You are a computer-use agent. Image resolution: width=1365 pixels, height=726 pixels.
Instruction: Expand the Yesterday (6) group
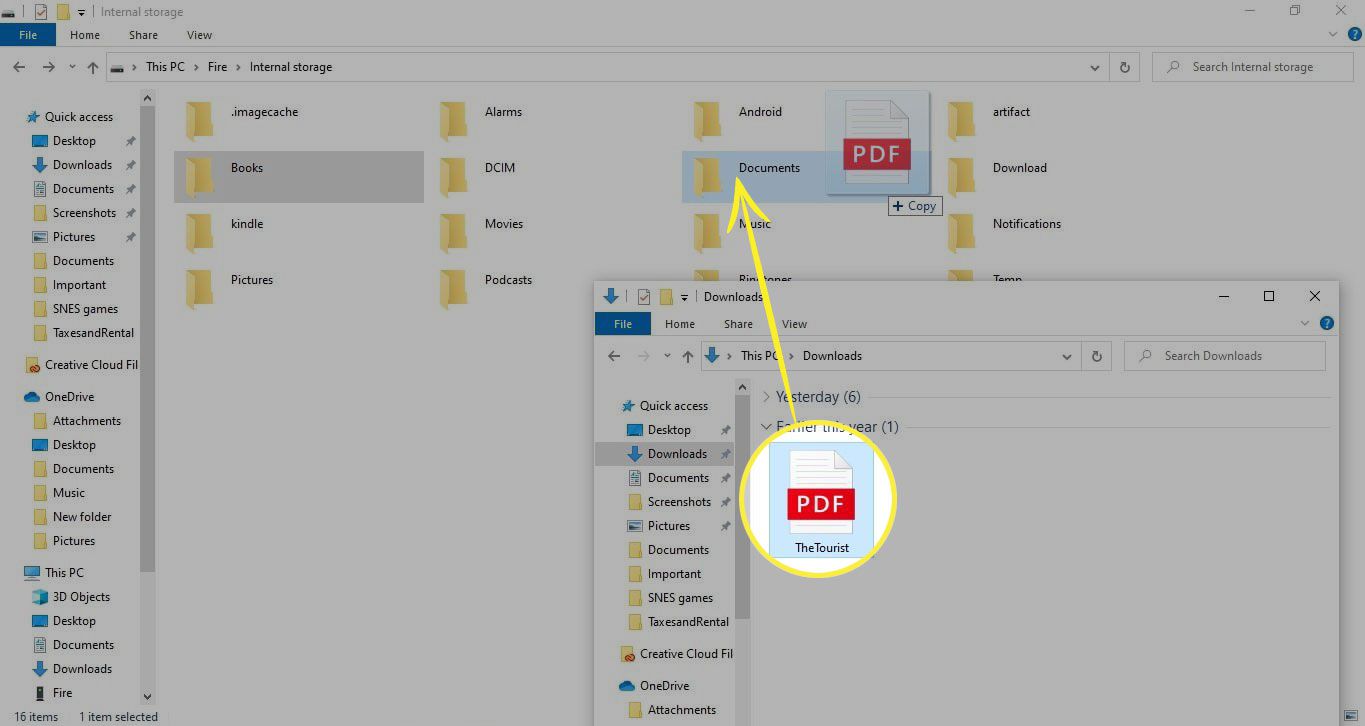point(766,397)
